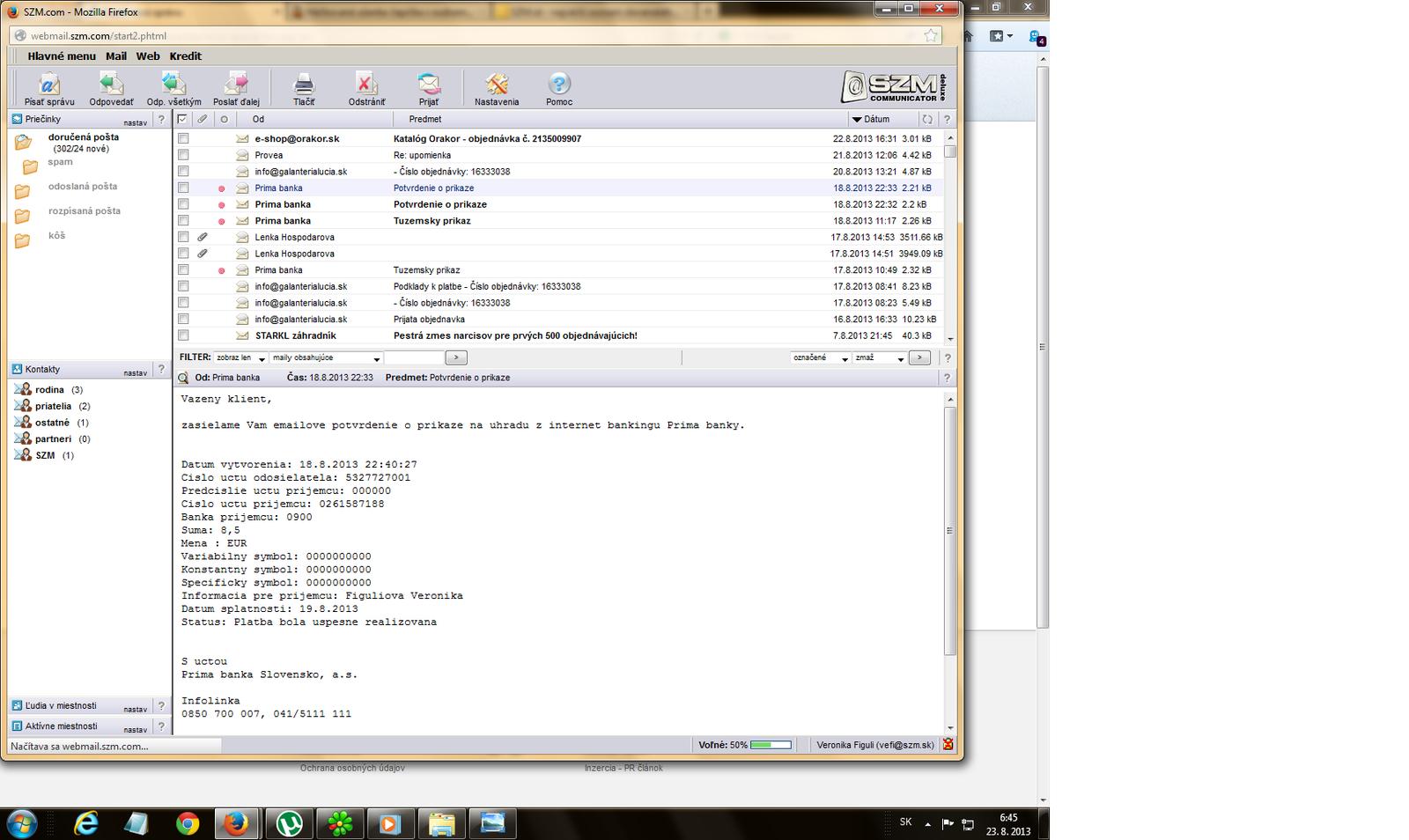Click the Odpovedať reply icon
Viewport: 1409px width, 840px height.
(x=111, y=85)
